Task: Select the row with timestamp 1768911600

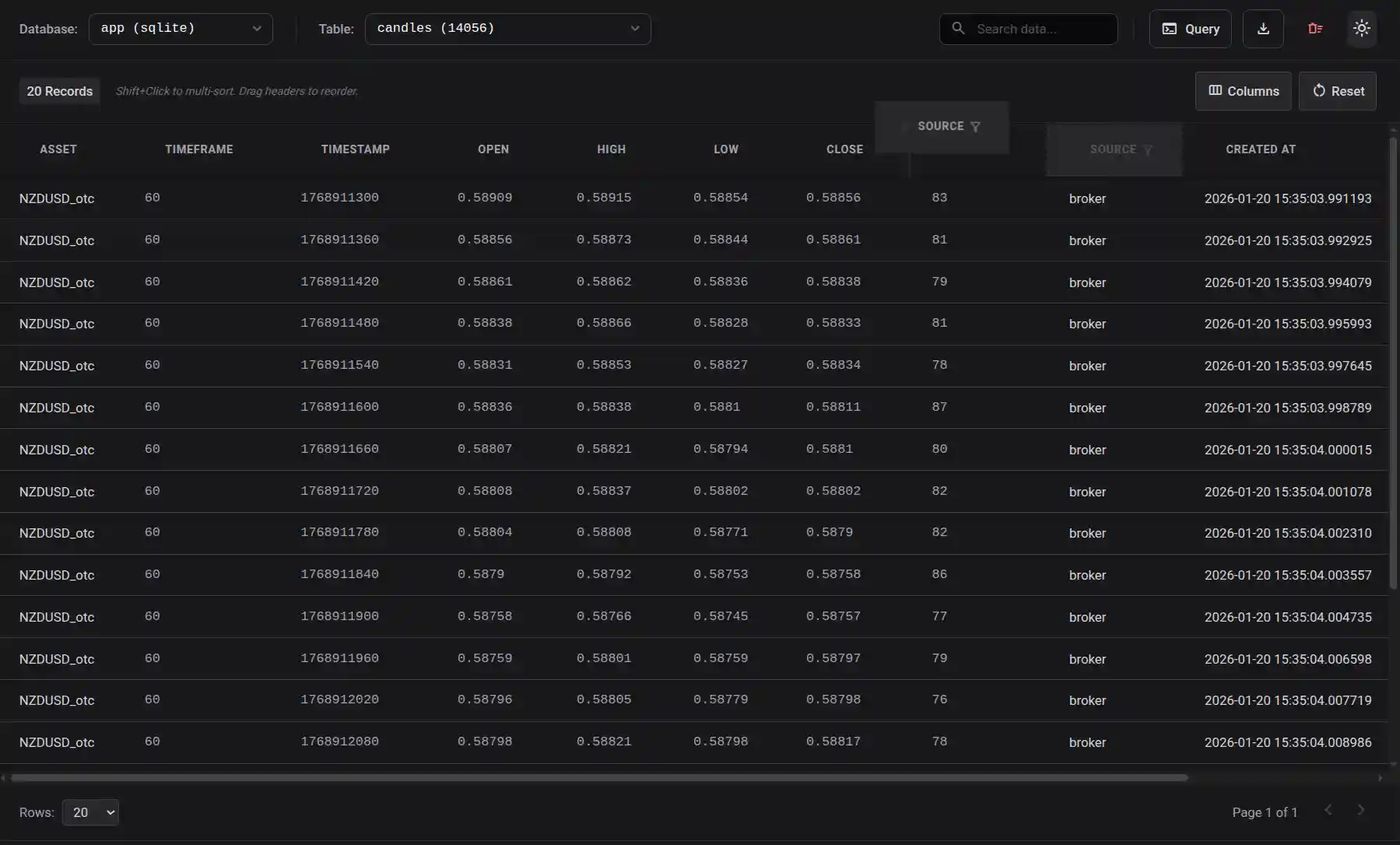Action: click(x=339, y=408)
